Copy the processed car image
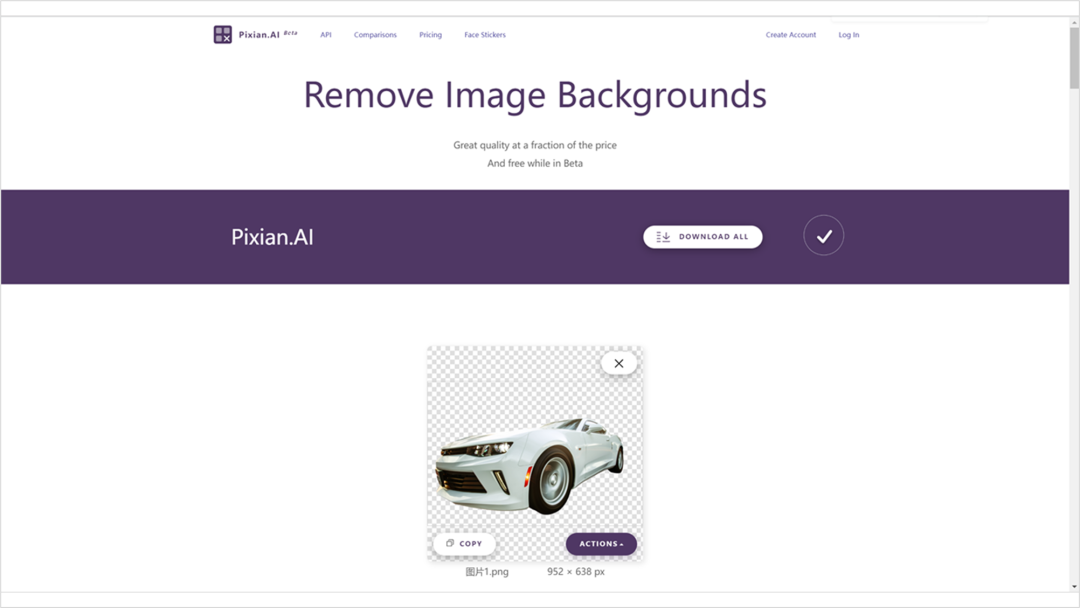Viewport: 1080px width, 608px height. [x=464, y=543]
